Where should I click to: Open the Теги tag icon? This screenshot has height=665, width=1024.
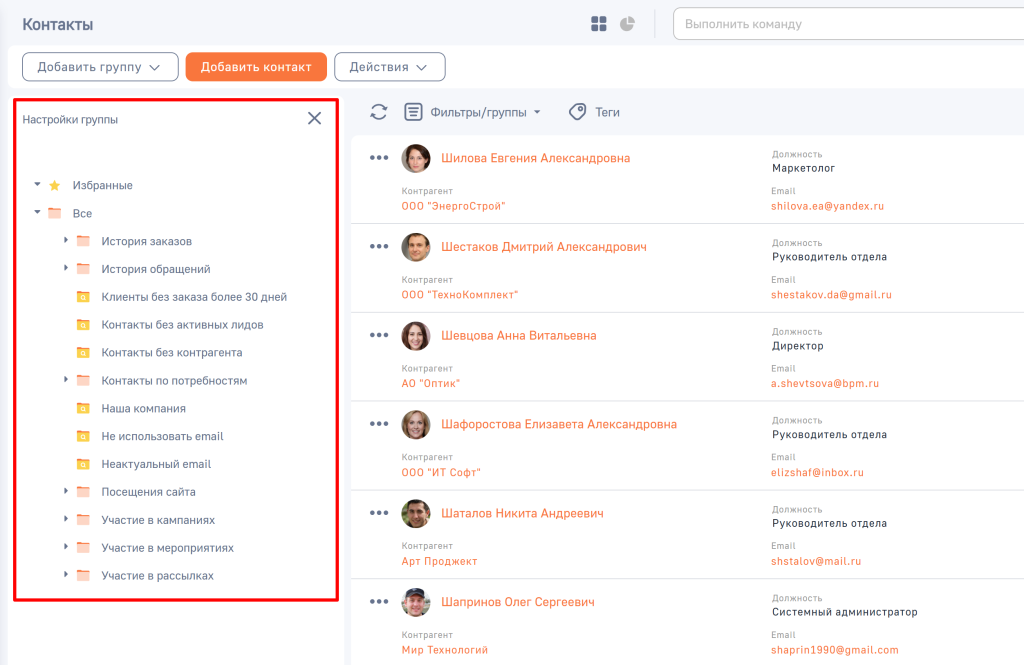[577, 112]
